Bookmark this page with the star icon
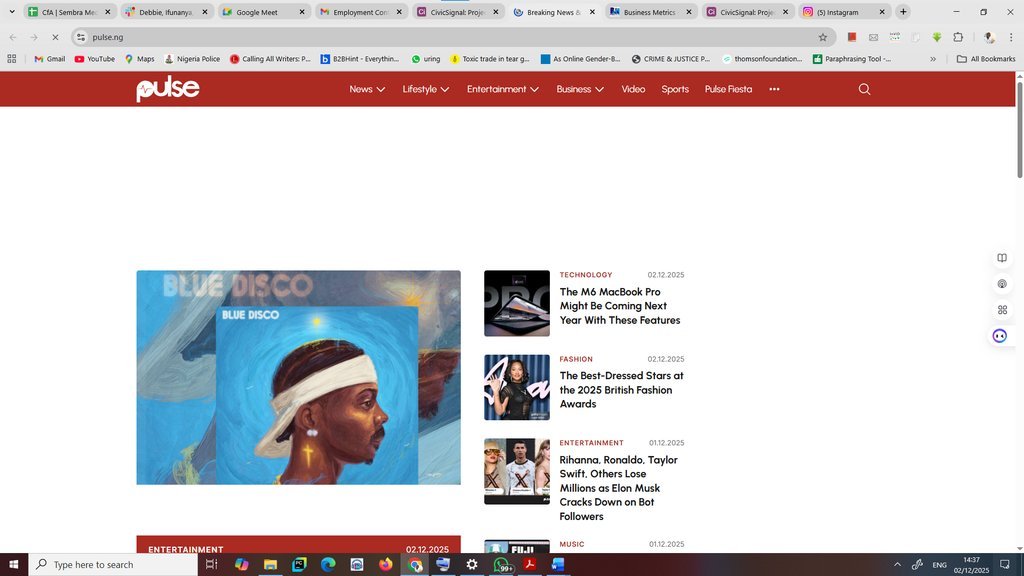 [823, 37]
